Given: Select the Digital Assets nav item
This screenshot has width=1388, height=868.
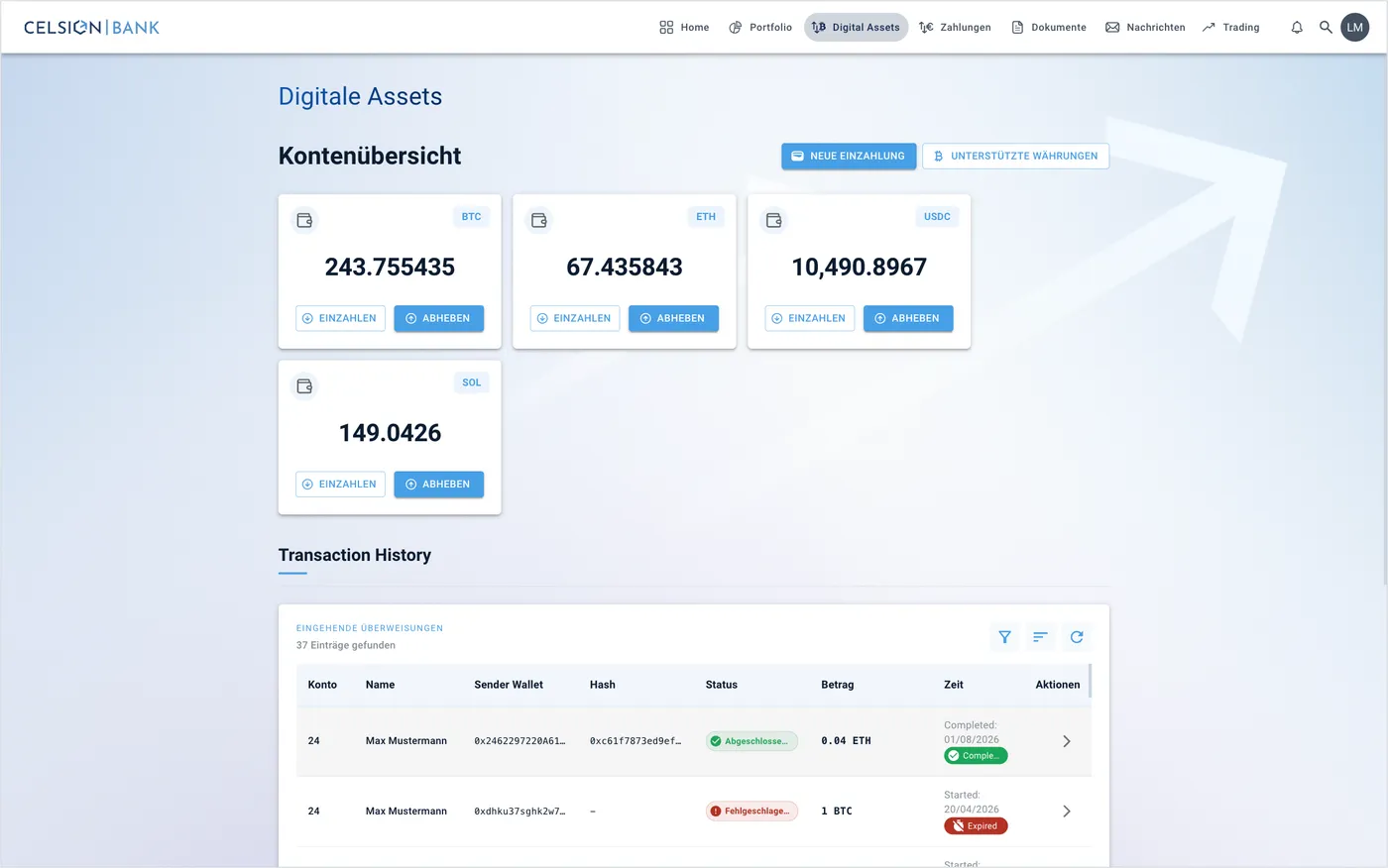Looking at the screenshot, I should point(856,27).
